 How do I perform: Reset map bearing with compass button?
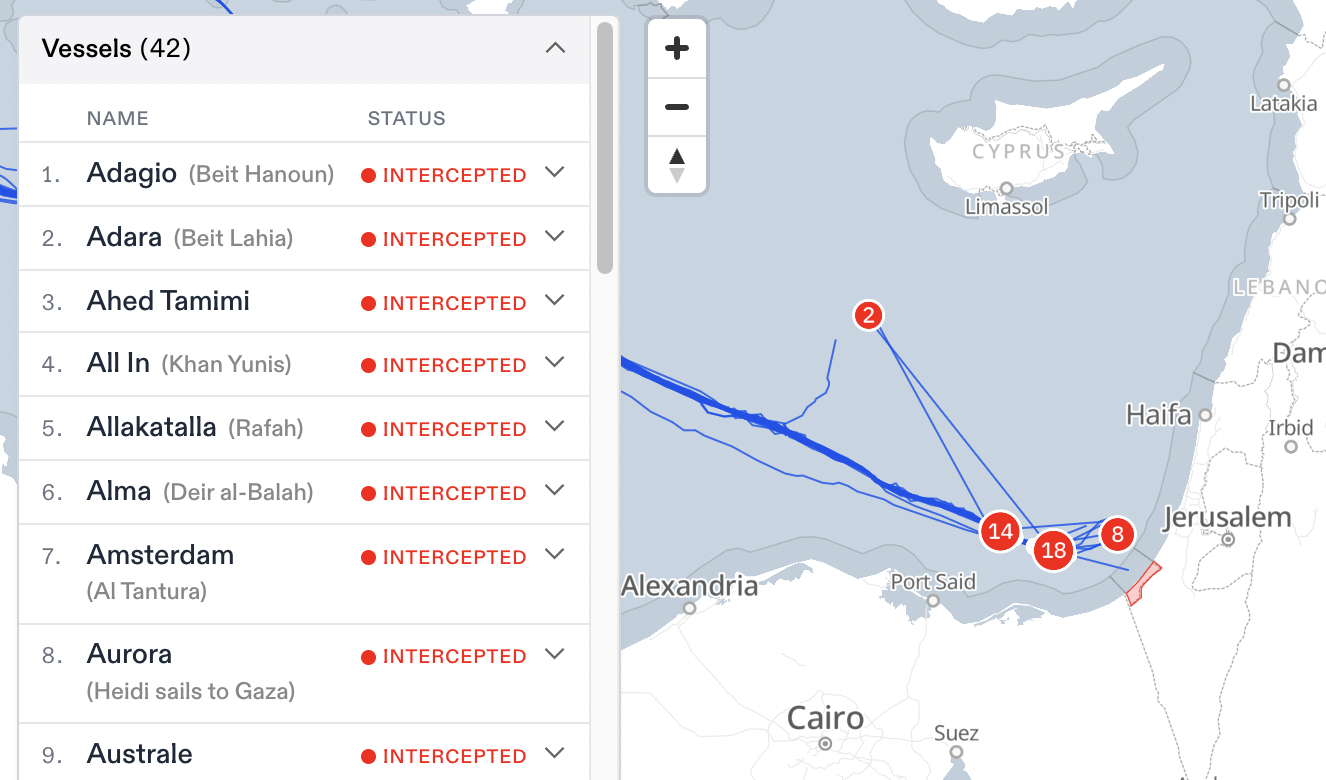pos(677,165)
